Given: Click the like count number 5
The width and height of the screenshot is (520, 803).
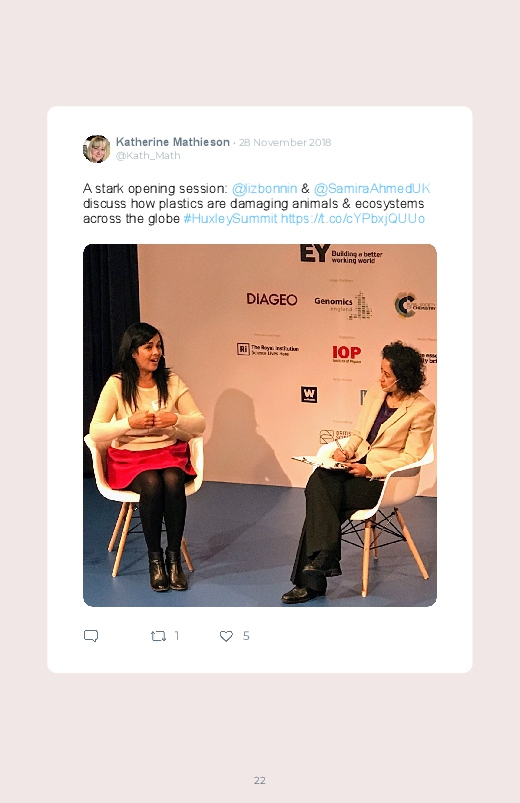Looking at the screenshot, I should point(246,636).
